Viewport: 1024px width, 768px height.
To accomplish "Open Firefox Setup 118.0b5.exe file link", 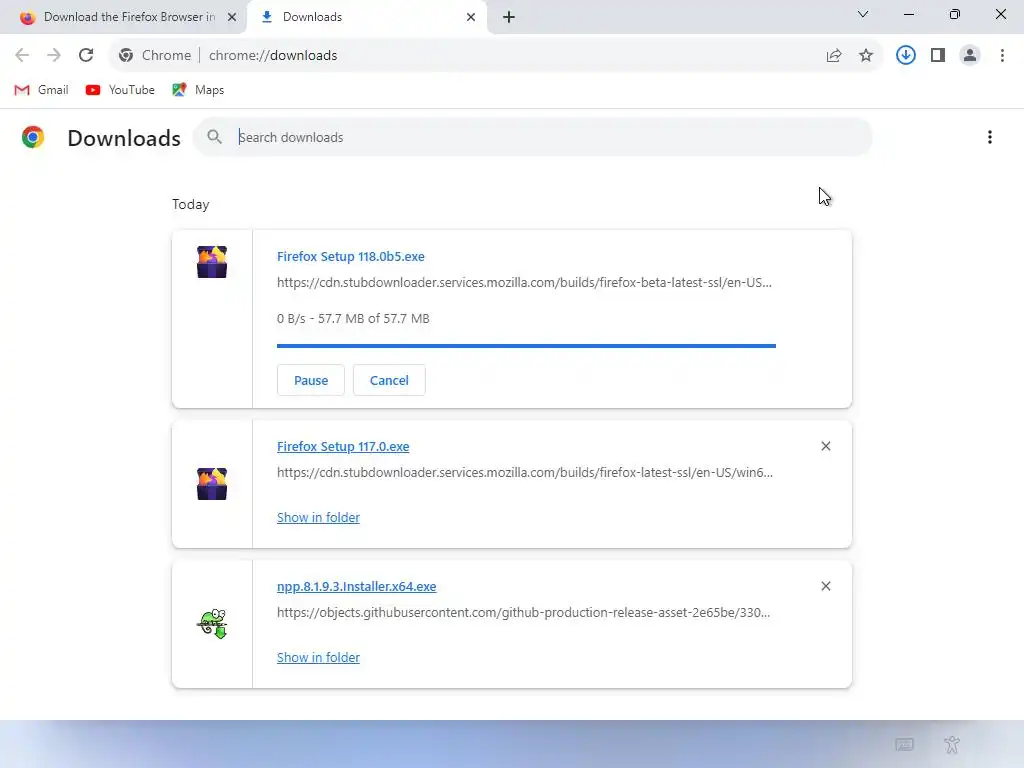I will tap(351, 257).
